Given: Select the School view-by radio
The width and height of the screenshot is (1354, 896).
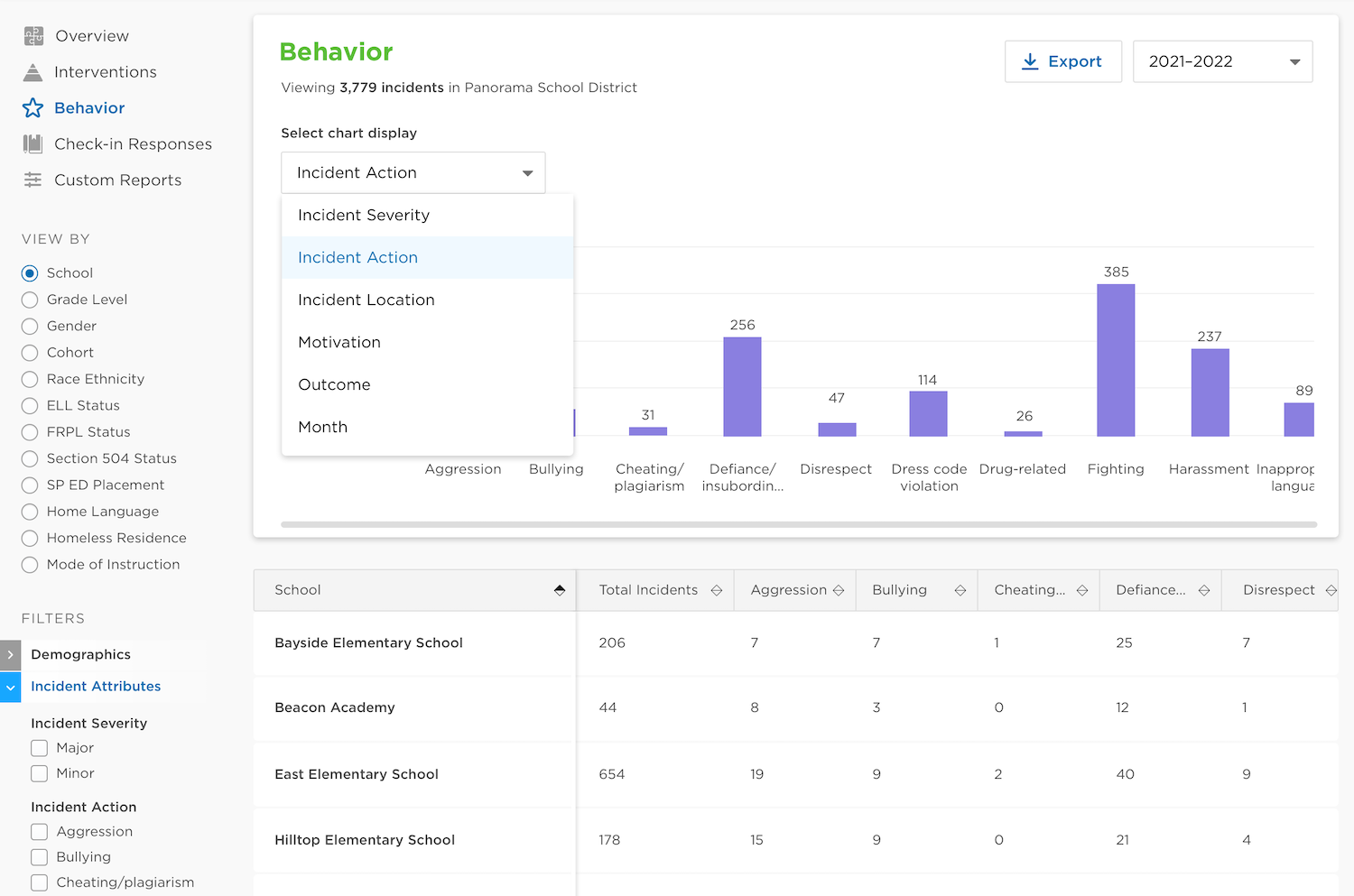Looking at the screenshot, I should pyautogui.click(x=30, y=273).
